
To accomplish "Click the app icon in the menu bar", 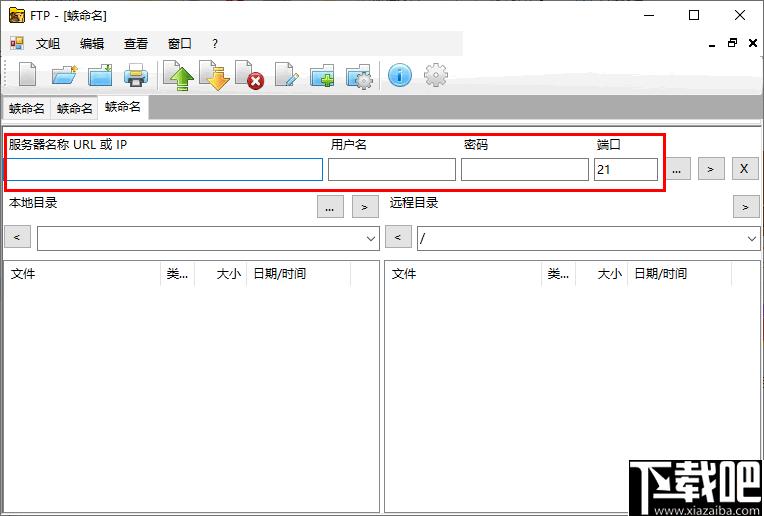I will 17,43.
